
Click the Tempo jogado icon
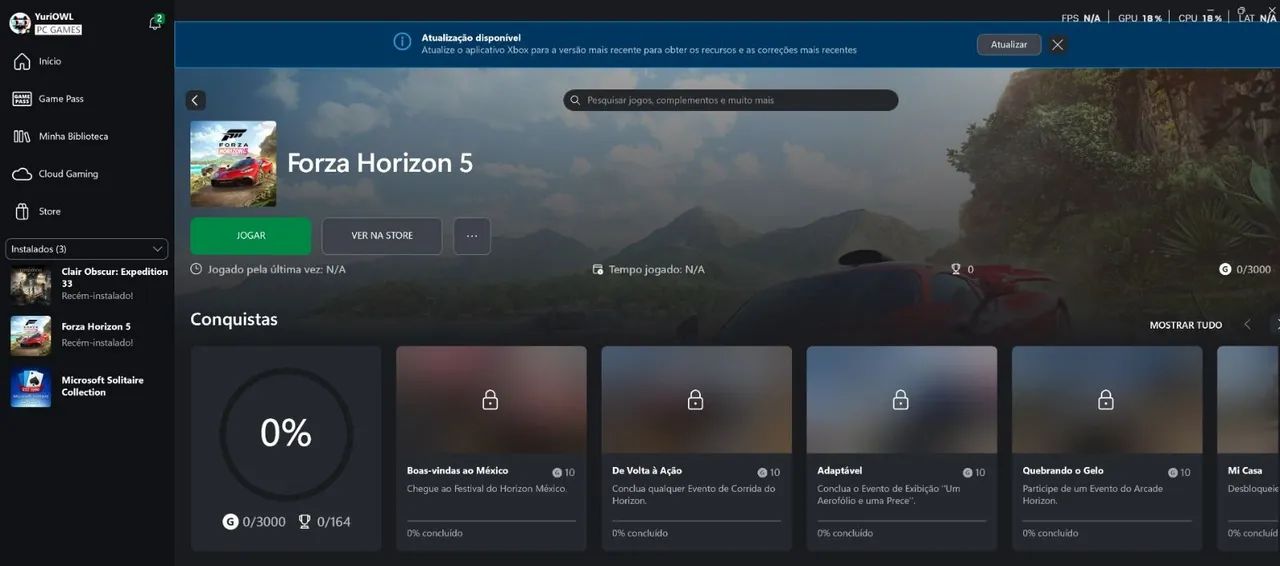(x=598, y=269)
